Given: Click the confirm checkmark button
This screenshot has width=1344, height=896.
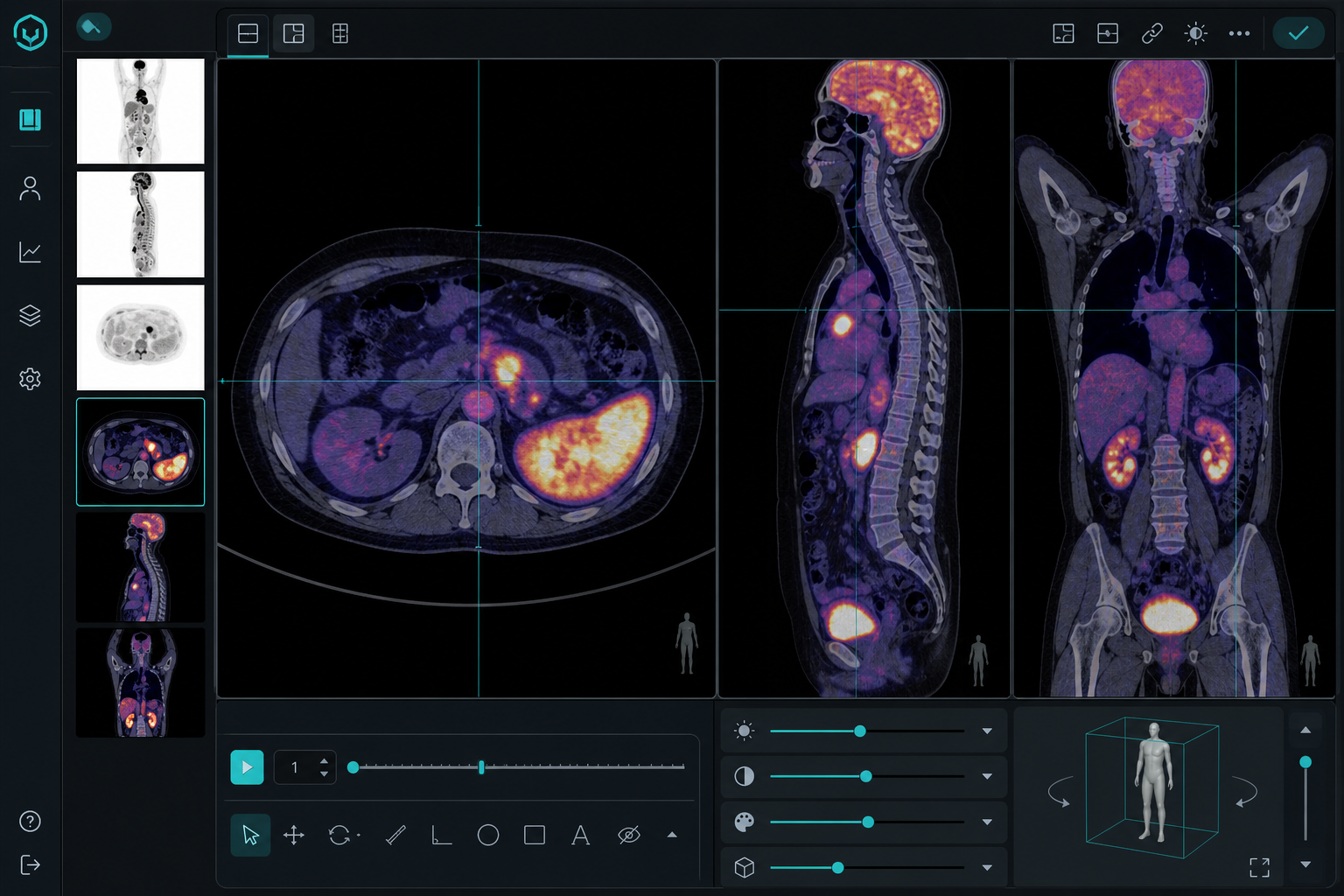Looking at the screenshot, I should pos(1298,33).
